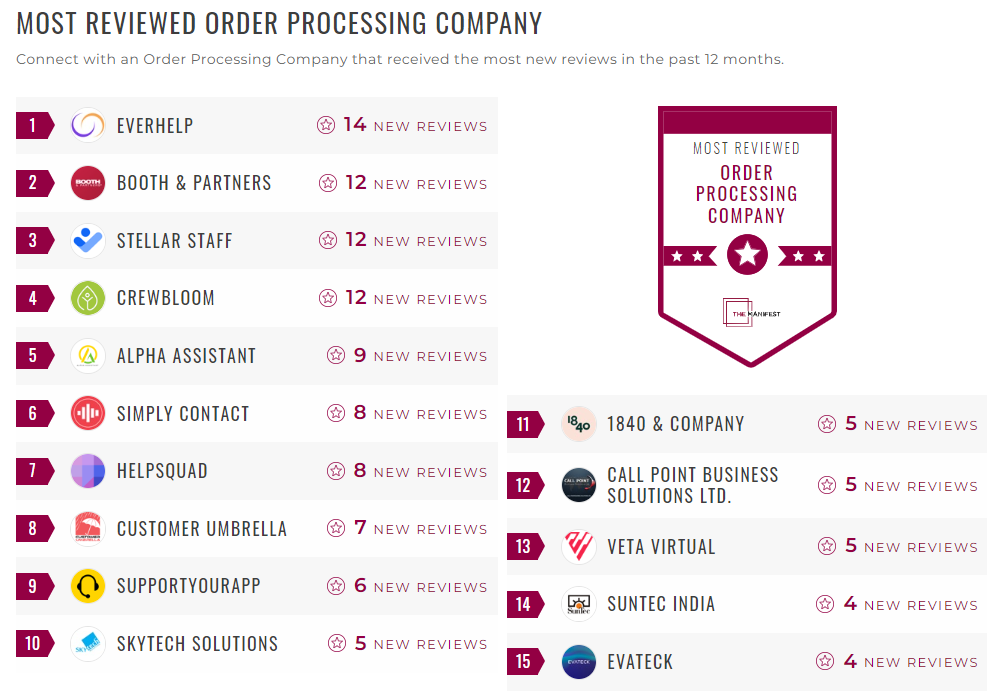
Task: Click the Veta Virtual logo icon
Action: click(x=579, y=547)
